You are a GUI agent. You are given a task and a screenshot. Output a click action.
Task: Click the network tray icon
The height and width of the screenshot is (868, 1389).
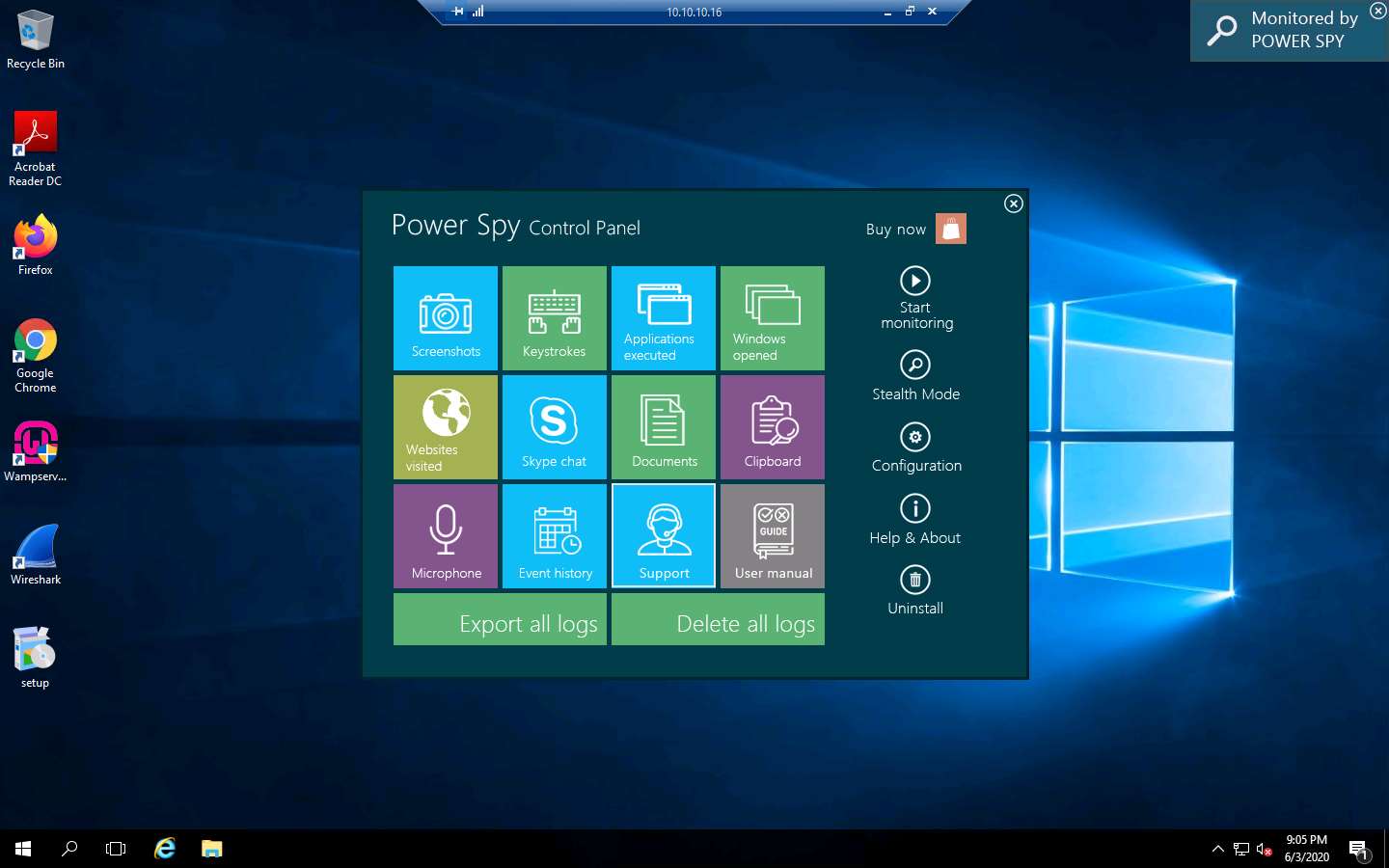pos(1241,849)
